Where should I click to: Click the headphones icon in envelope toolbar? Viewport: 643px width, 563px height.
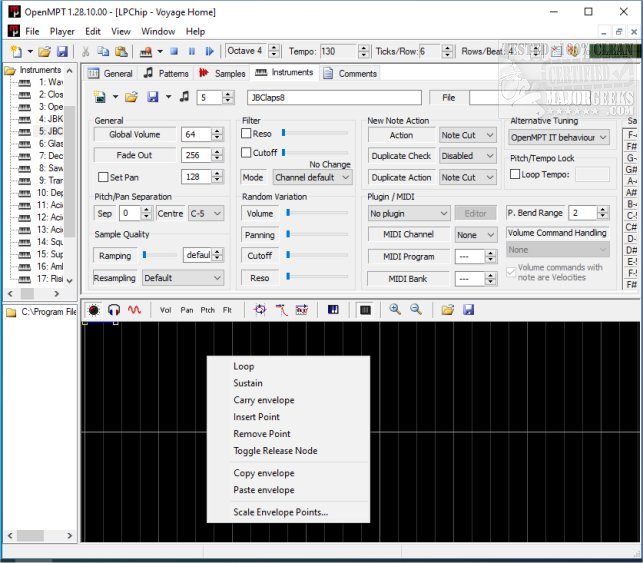114,310
